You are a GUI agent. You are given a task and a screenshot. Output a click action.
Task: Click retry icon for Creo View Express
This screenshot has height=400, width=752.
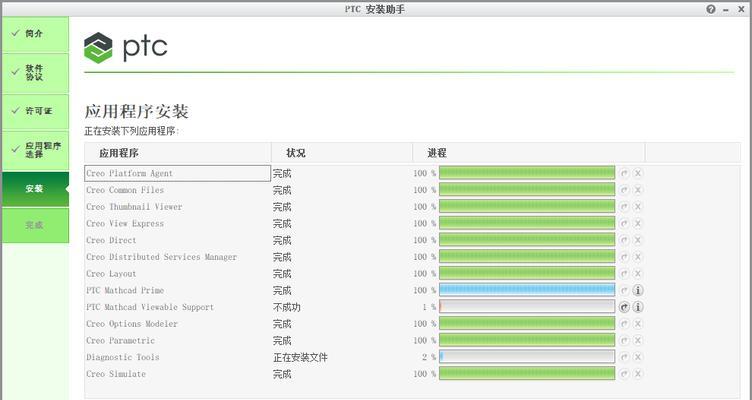624,224
